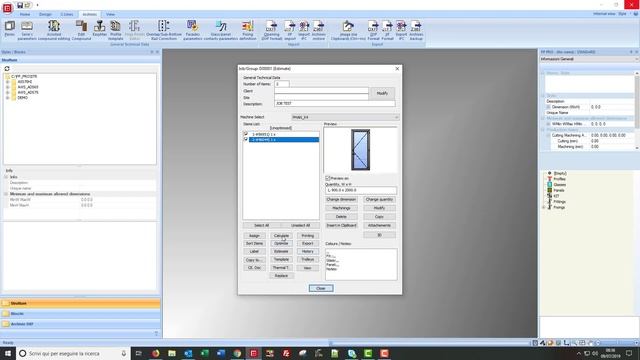
Task: Click the Archives backup icon
Action: [416, 30]
